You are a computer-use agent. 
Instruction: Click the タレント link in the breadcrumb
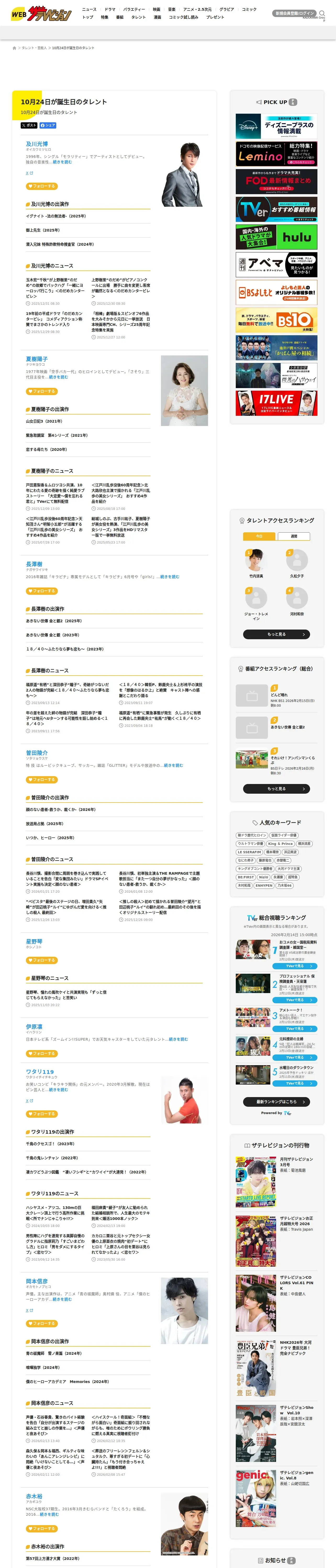[33, 48]
